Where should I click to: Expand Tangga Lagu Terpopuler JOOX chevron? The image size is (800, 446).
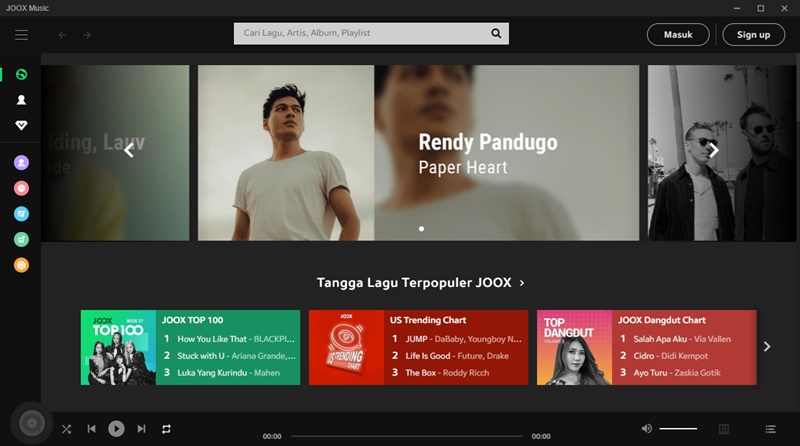click(521, 283)
